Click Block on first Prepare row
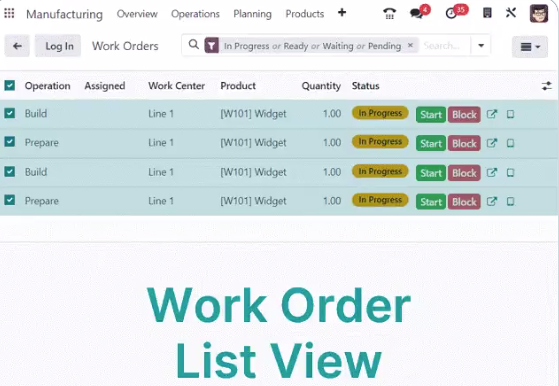 coord(464,144)
